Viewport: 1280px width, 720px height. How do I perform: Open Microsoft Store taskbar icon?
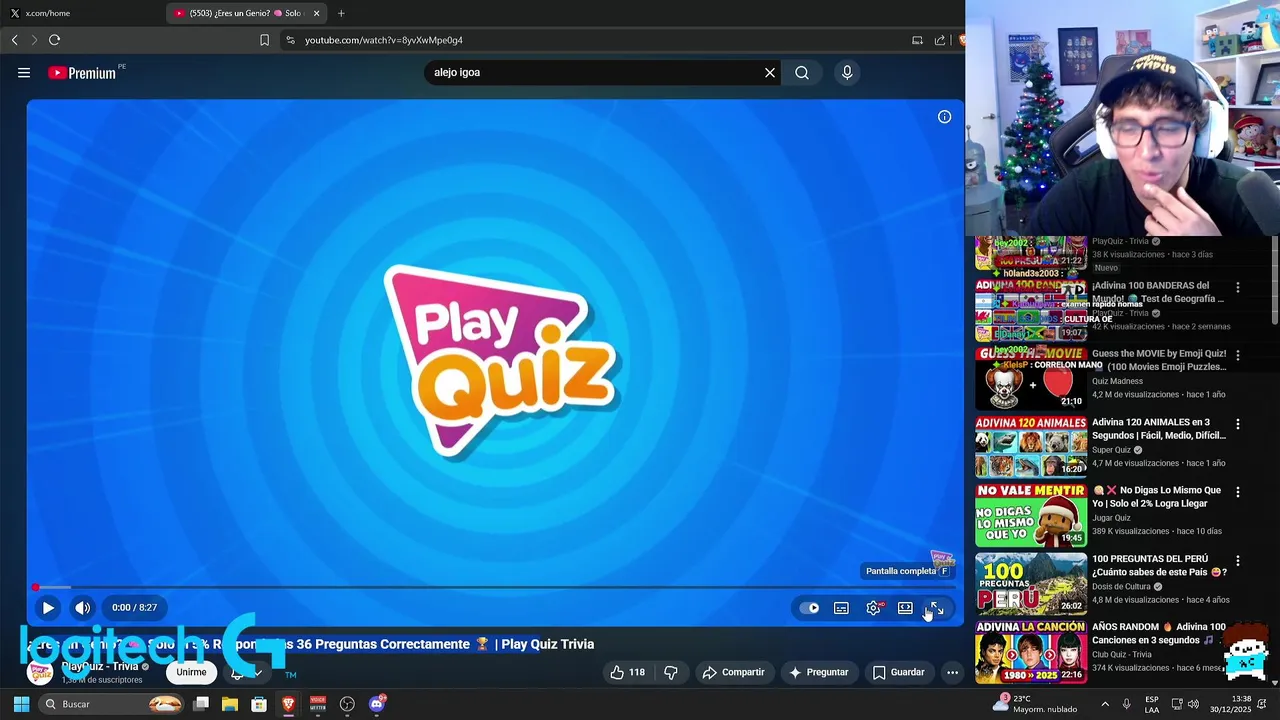pyautogui.click(x=259, y=704)
